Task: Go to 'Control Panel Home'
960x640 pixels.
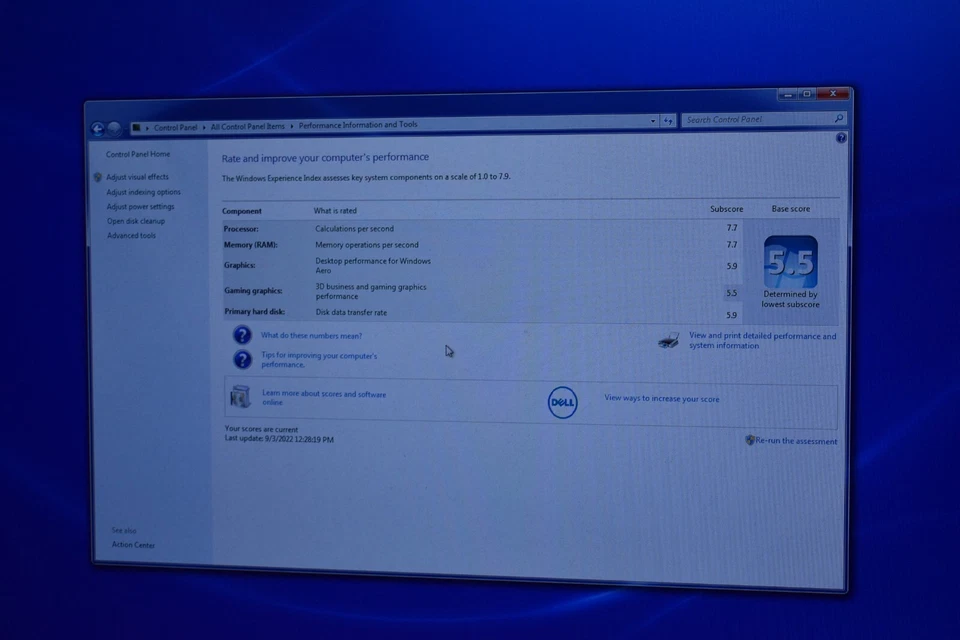Action: coord(138,154)
